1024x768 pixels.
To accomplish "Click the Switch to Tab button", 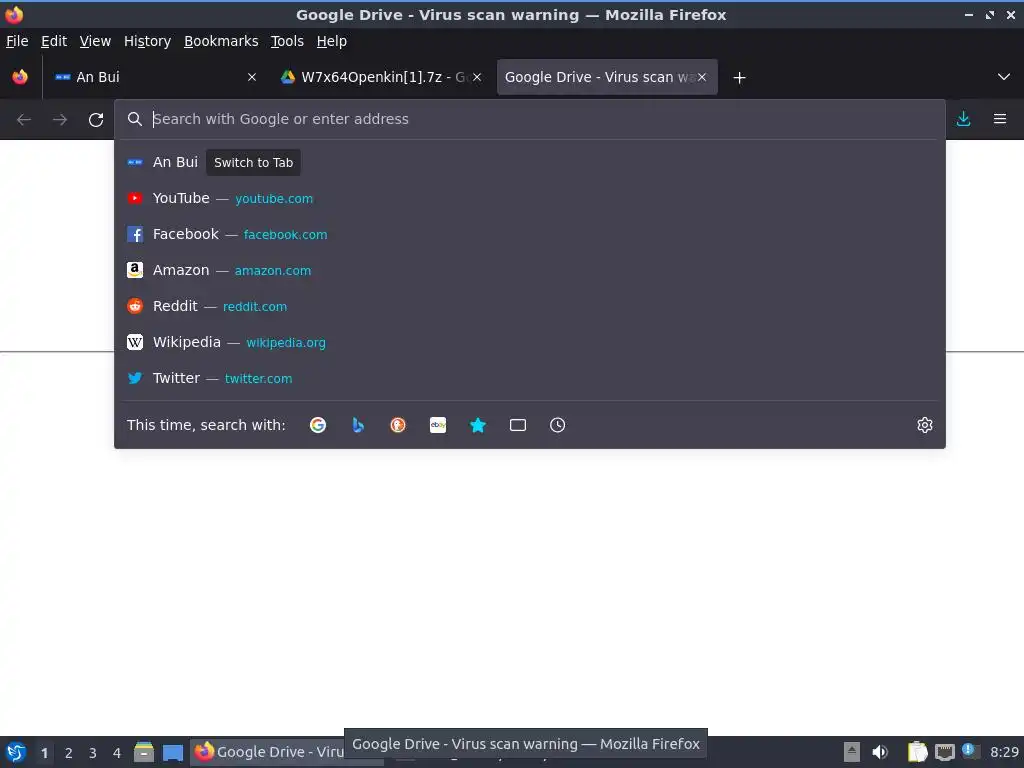I will (x=253, y=163).
